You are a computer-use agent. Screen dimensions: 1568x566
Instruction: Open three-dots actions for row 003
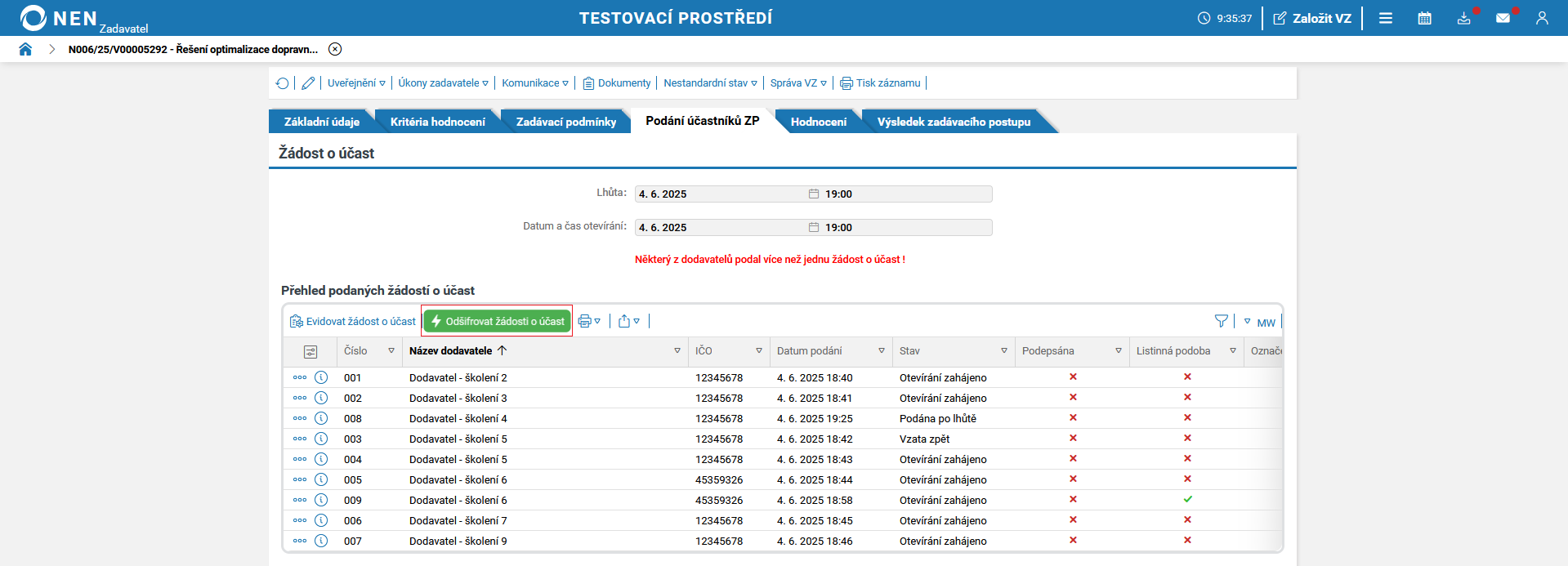(300, 439)
